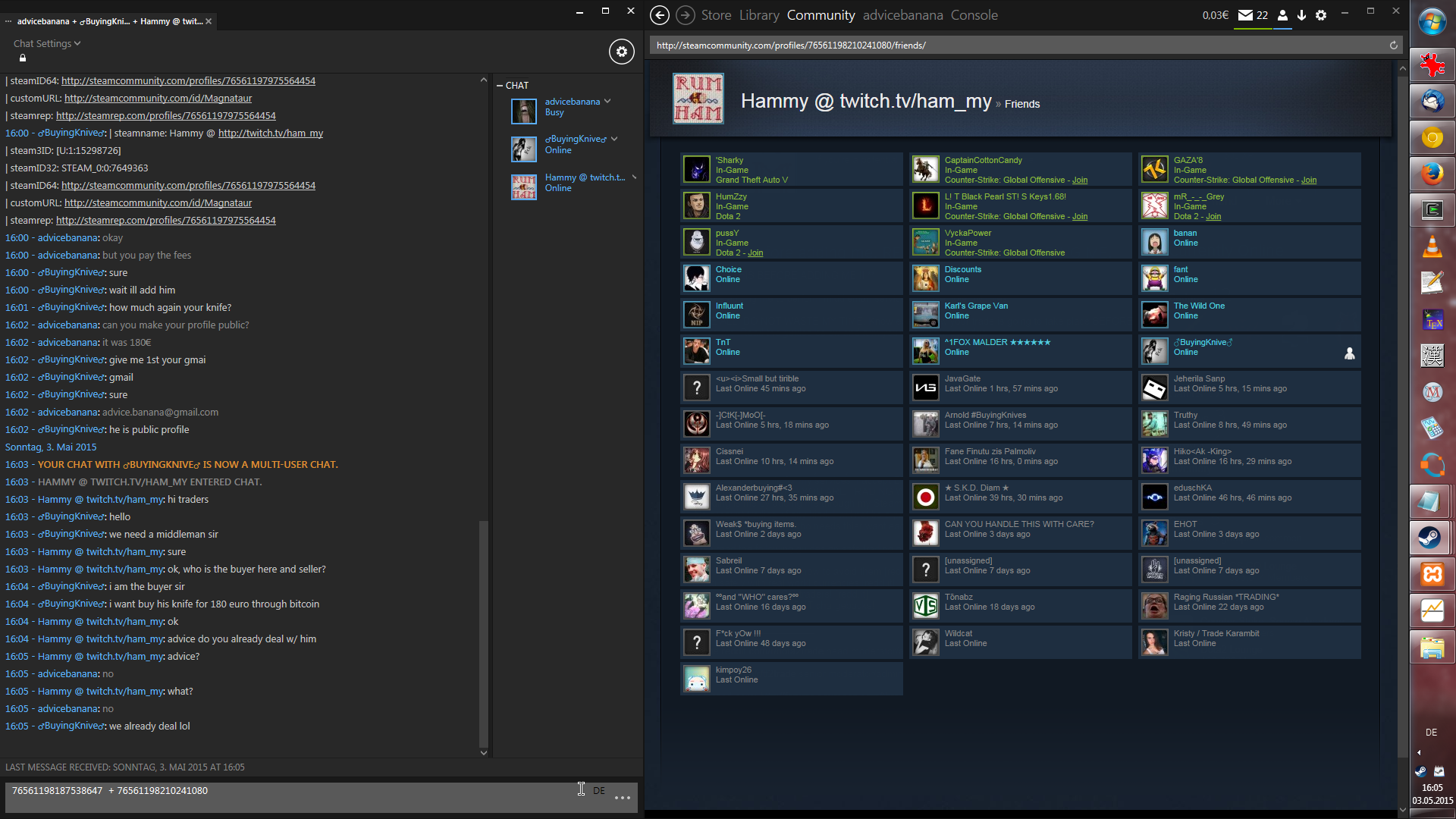Click the browser back arrow button
This screenshot has width=1456, height=819.
[660, 15]
